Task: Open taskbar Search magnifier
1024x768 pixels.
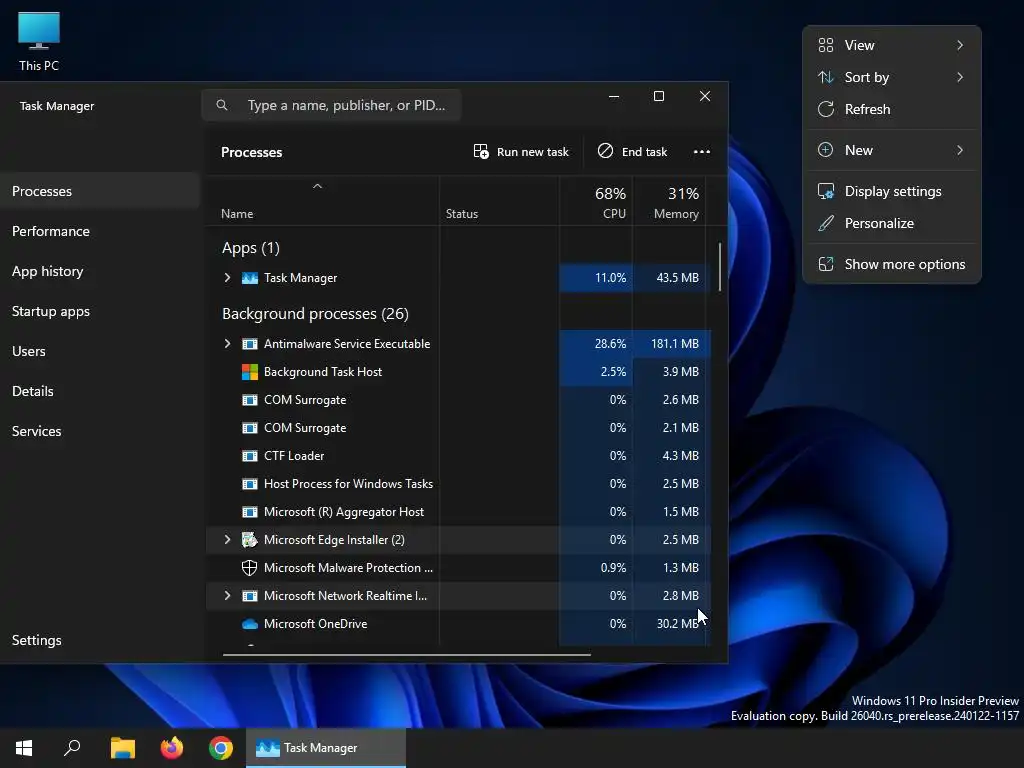Action: (x=72, y=748)
